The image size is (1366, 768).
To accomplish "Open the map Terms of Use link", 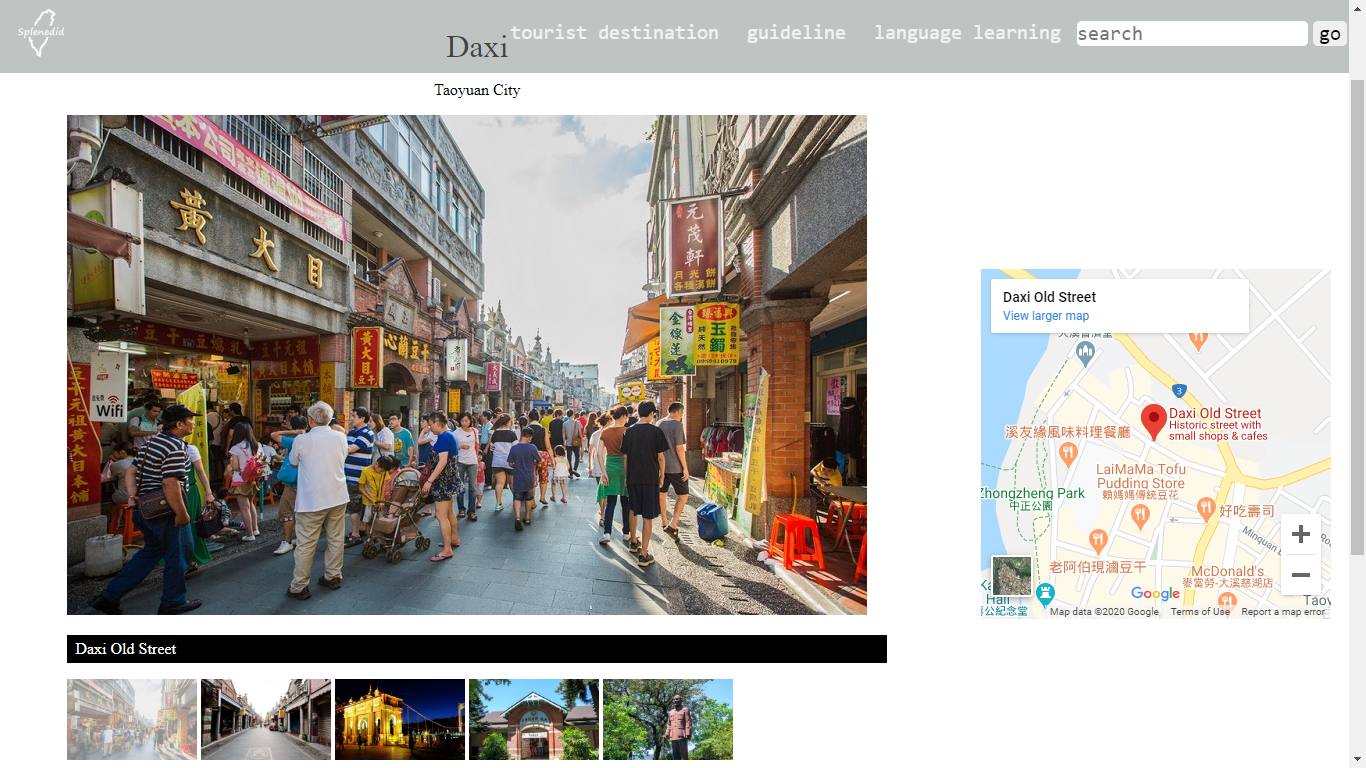I will pyautogui.click(x=1200, y=612).
